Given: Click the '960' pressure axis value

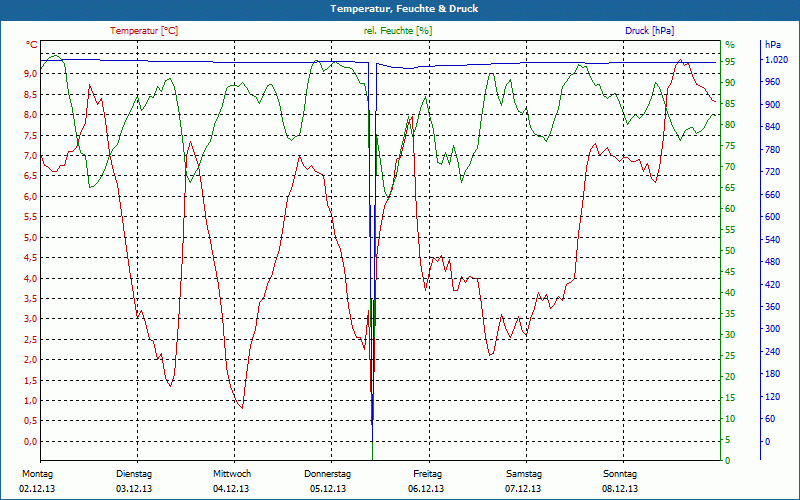Looking at the screenshot, I should tap(773, 82).
